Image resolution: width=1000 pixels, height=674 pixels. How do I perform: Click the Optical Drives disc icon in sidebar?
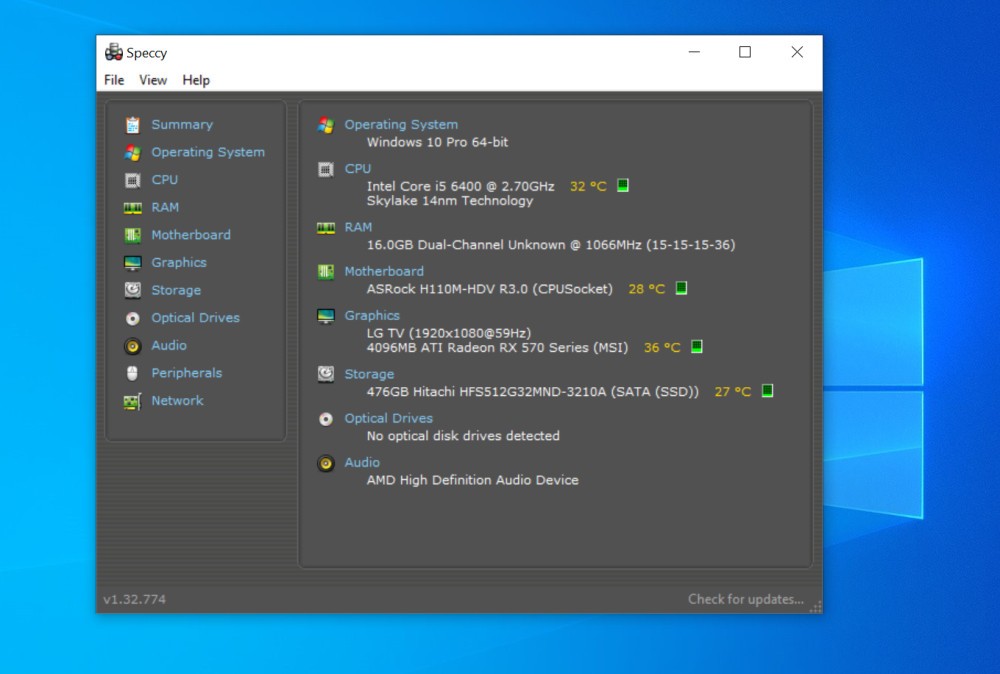click(x=133, y=318)
